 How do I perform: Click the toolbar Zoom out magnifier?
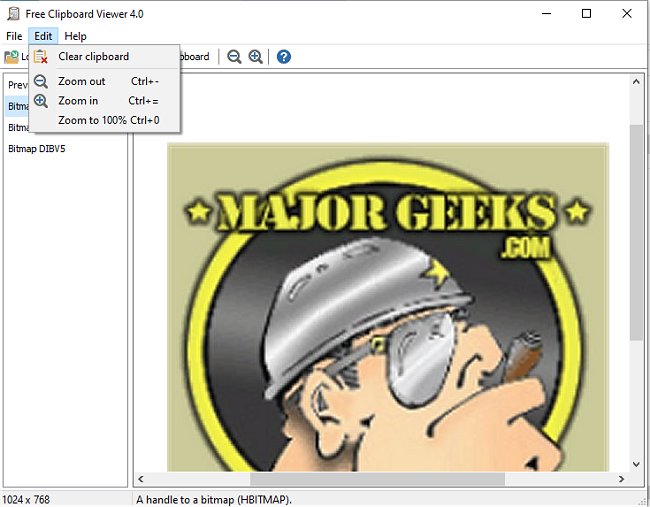(x=234, y=57)
